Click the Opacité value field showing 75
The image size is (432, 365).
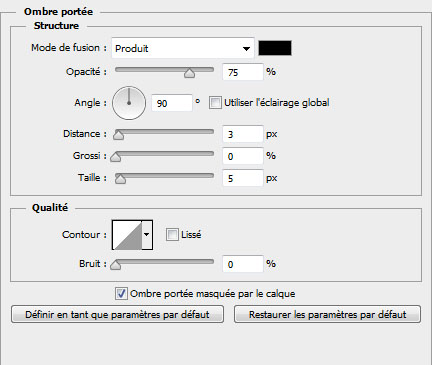click(x=243, y=72)
